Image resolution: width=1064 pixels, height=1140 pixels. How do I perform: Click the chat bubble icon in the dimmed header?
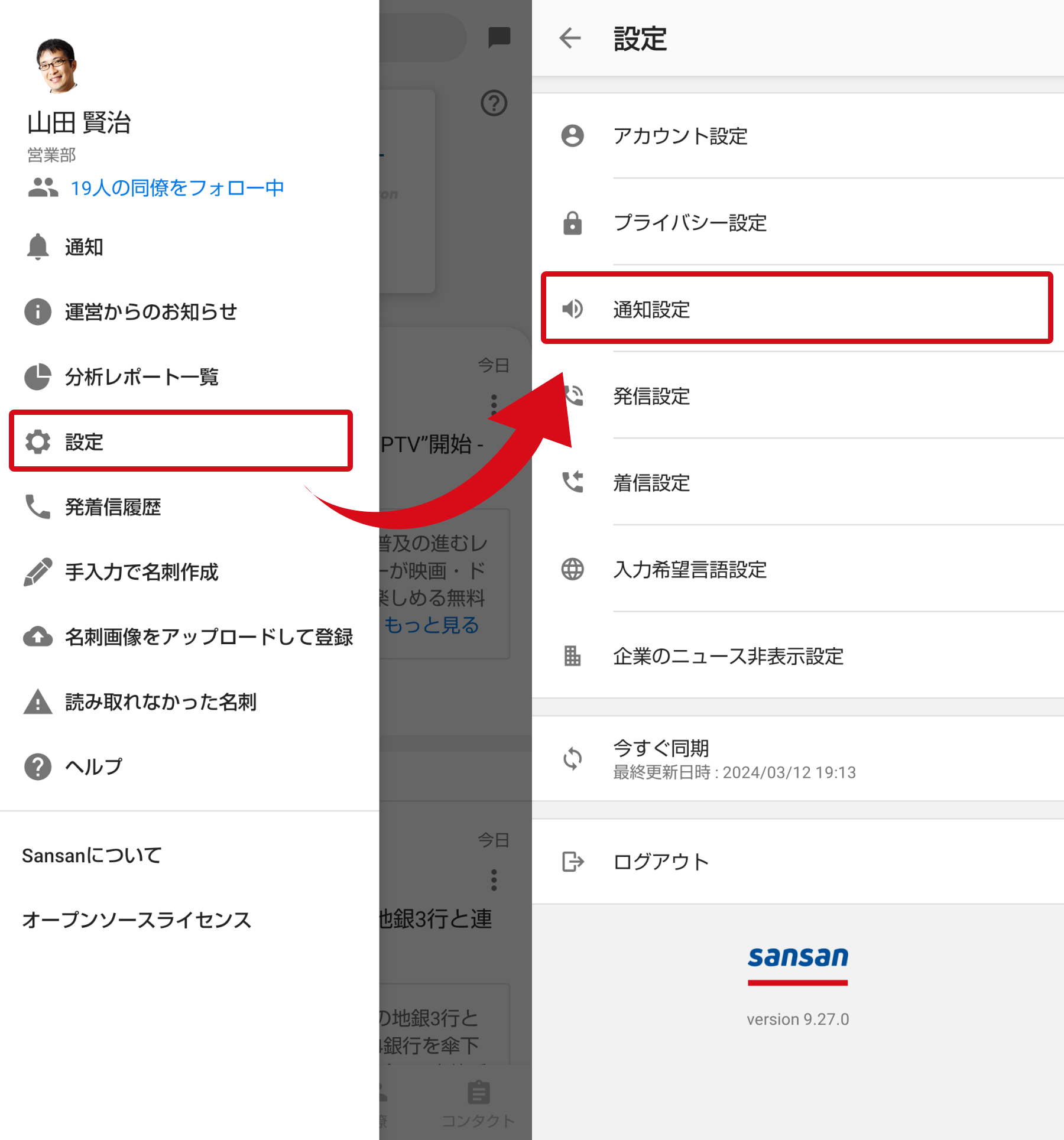coord(499,37)
